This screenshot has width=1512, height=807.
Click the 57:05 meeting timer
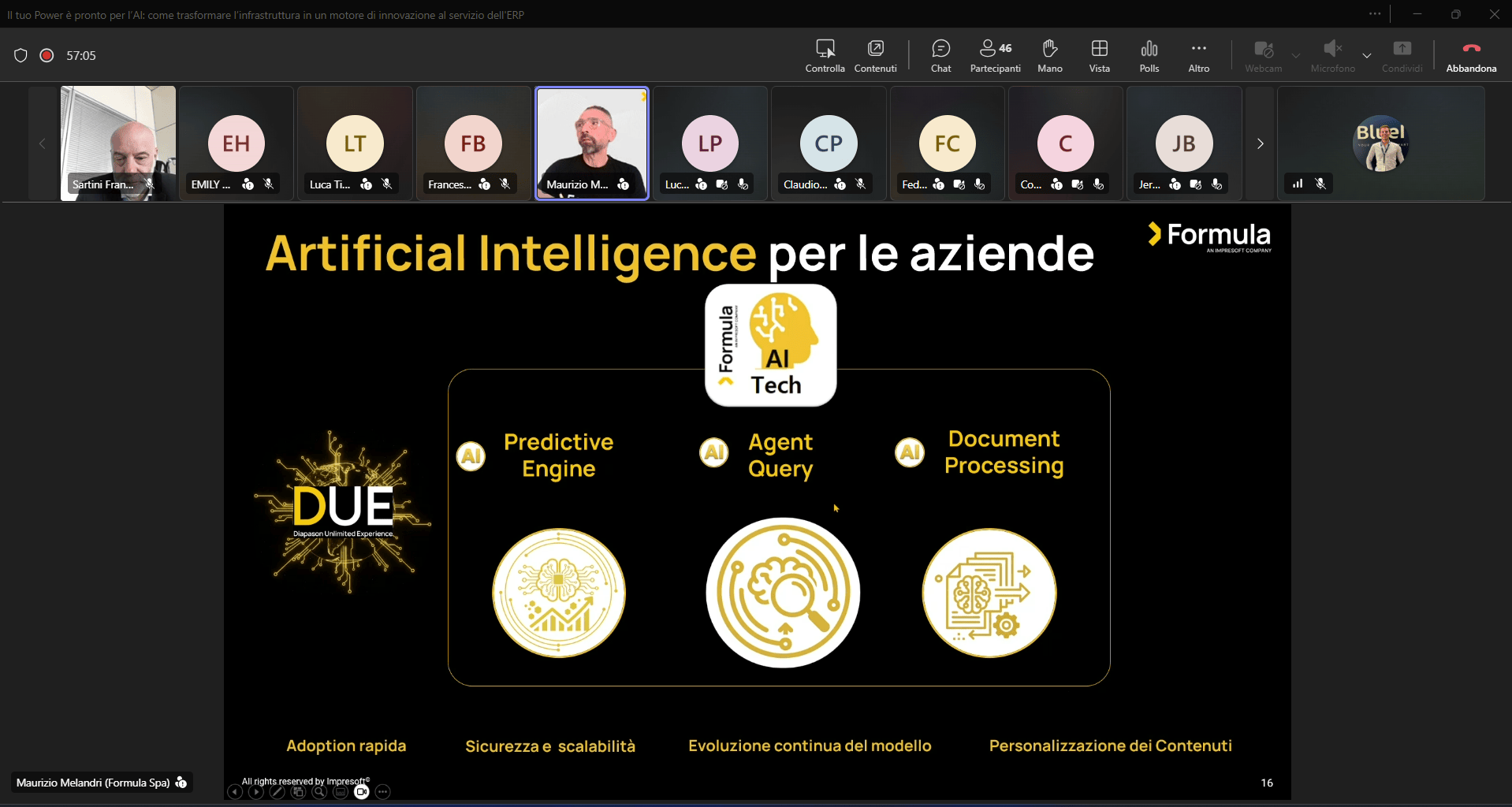81,55
